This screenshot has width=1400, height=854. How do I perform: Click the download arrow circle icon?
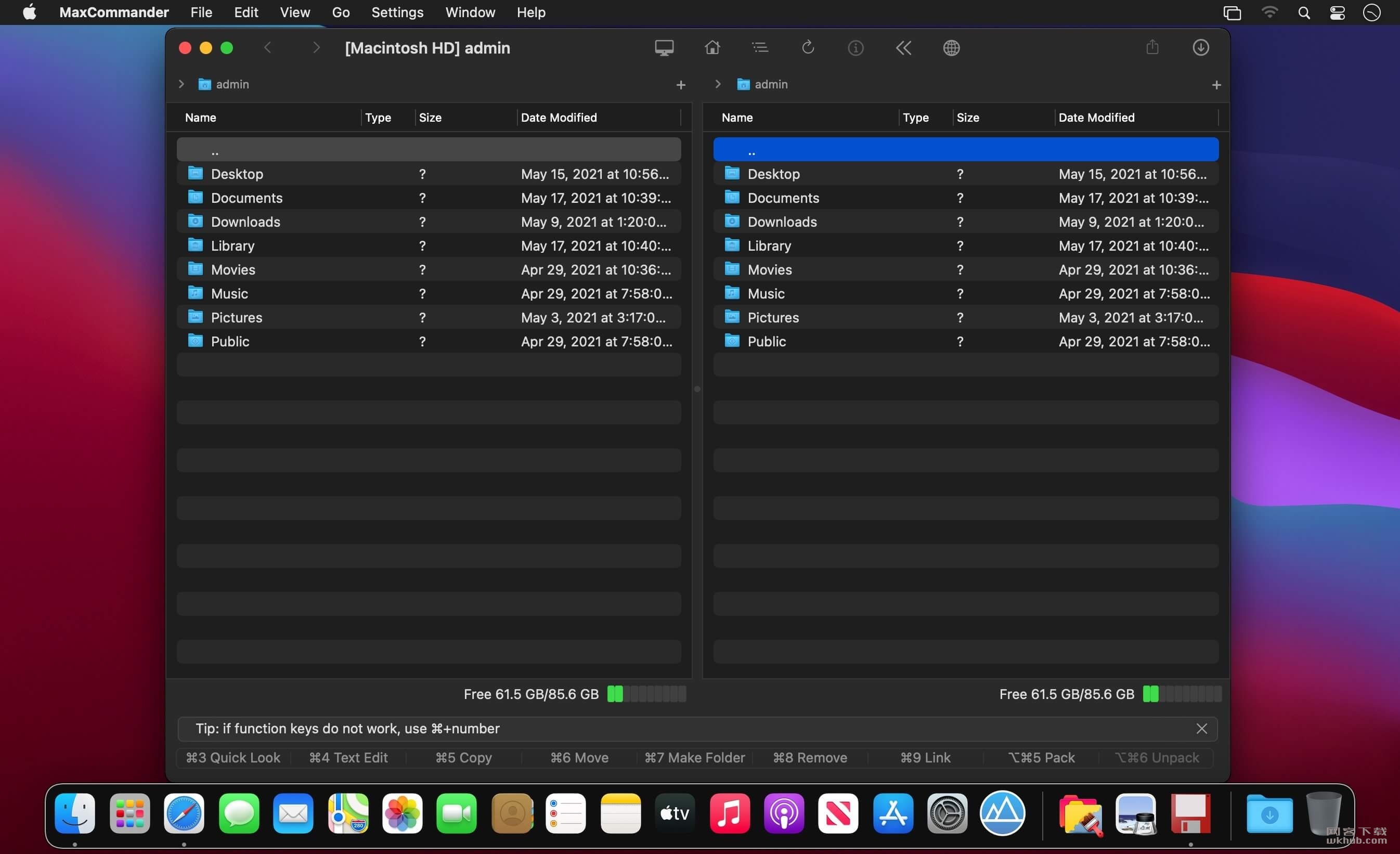pyautogui.click(x=1200, y=48)
